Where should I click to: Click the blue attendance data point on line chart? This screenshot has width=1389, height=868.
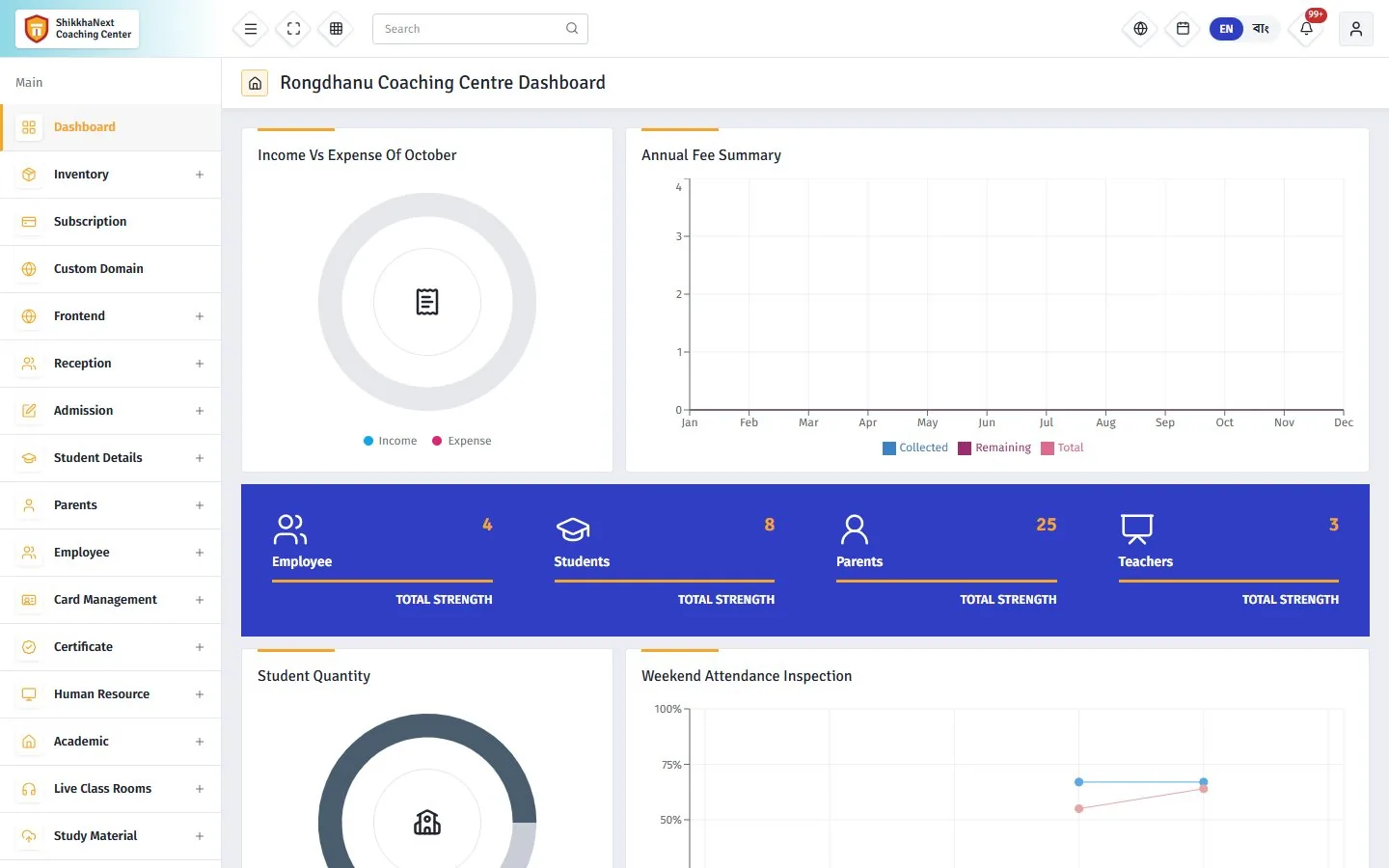[x=1078, y=782]
